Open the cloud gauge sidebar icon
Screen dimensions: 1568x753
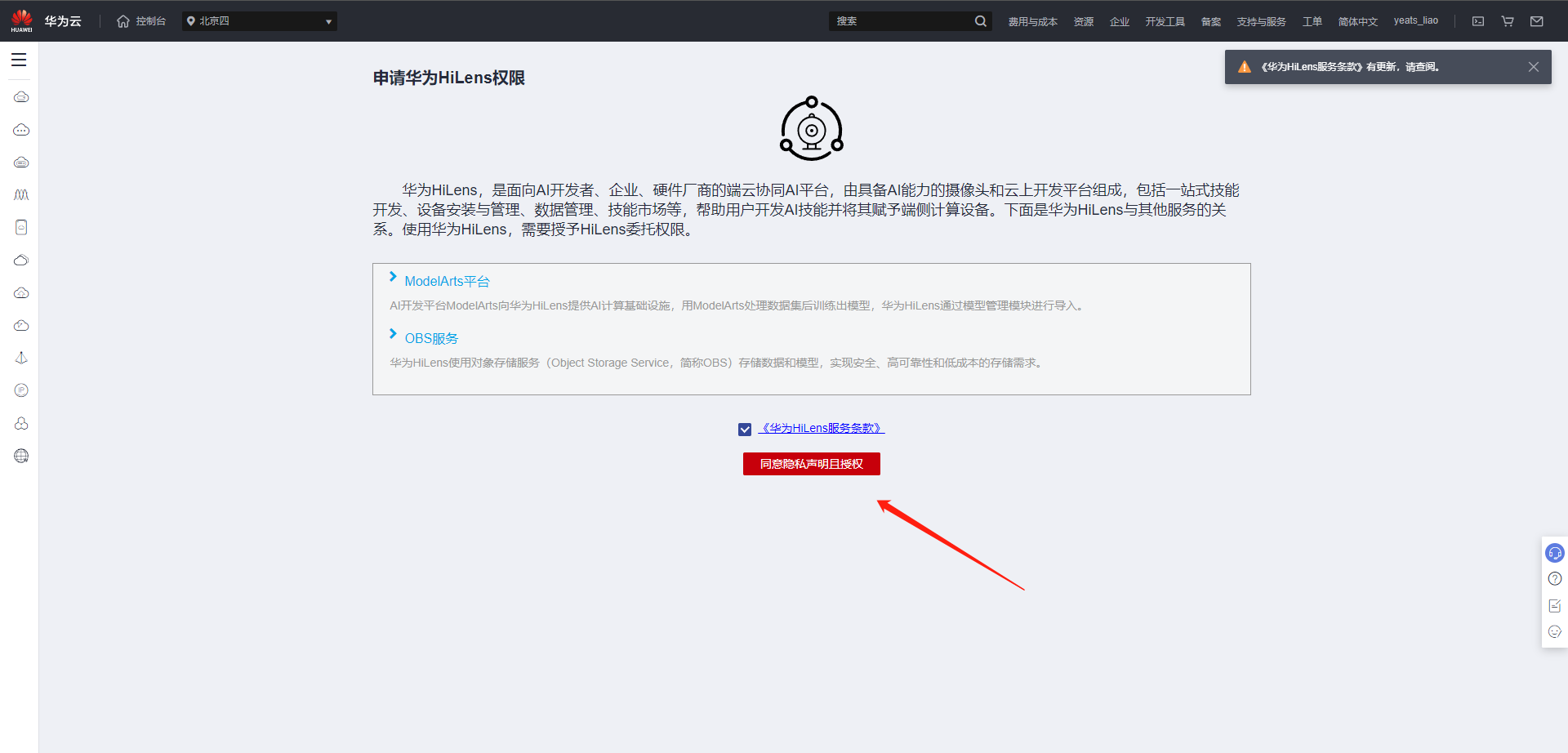point(21,326)
